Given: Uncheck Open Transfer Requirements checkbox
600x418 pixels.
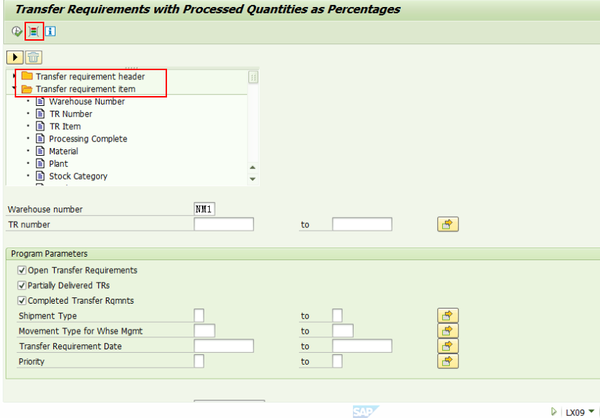Looking at the screenshot, I should coord(22,270).
